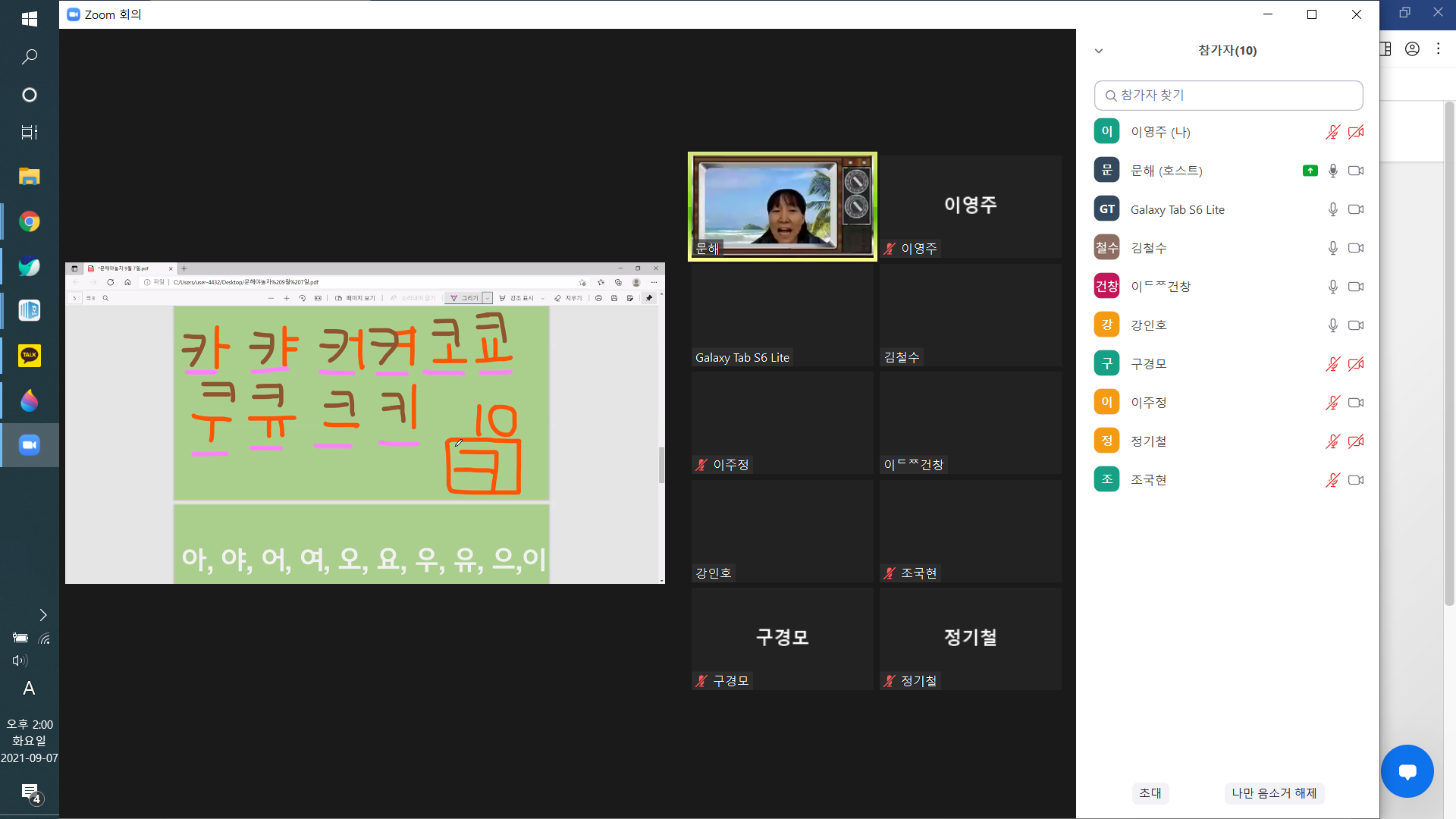The image size is (1456, 819).
Task: Click 강인호 microphone icon
Action: [1332, 325]
